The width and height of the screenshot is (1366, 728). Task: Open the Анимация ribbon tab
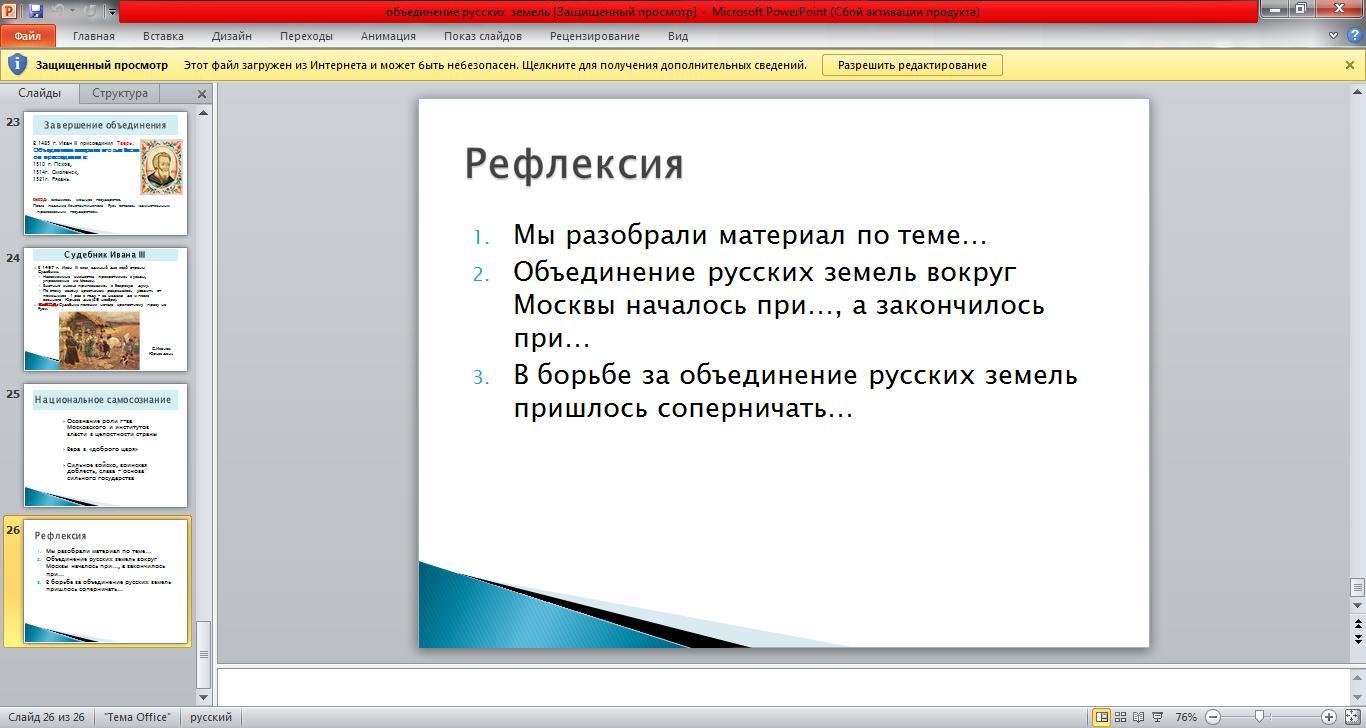[x=388, y=36]
